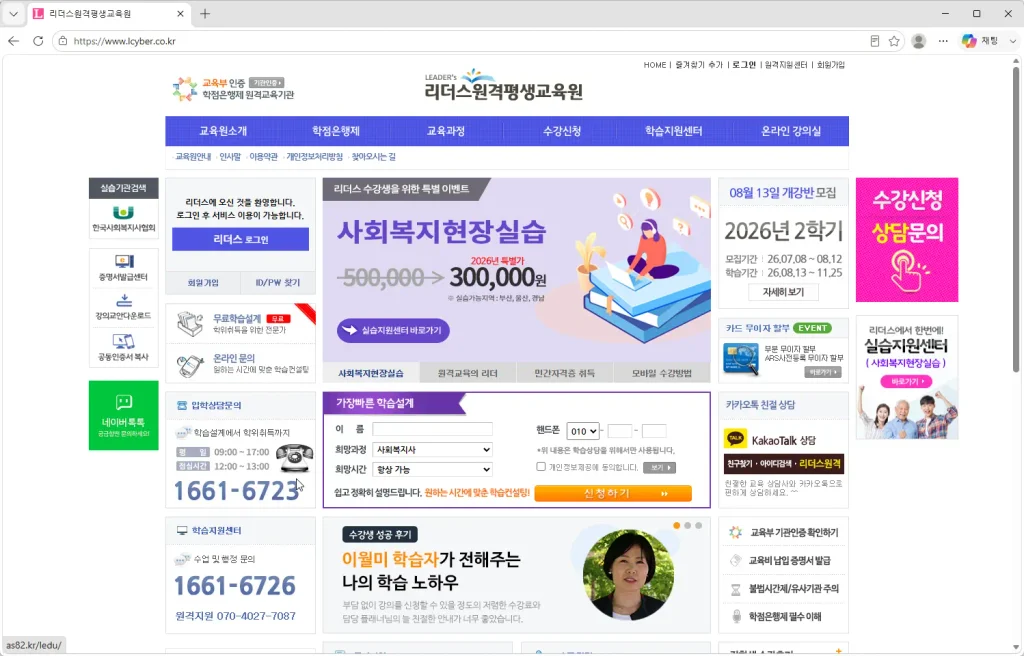The height and width of the screenshot is (656, 1024).
Task: Open reader view icon in address bar
Action: (874, 41)
